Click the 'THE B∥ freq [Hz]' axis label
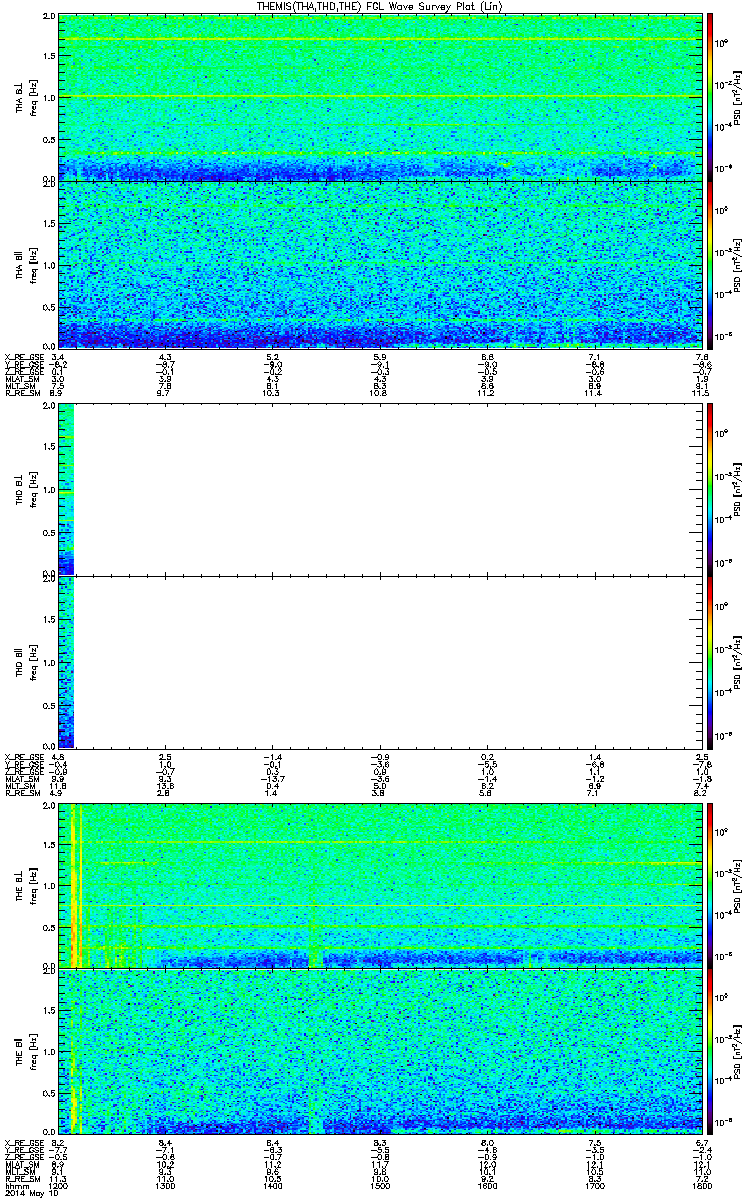Viewport: 750px width, 1200px height. [x=27, y=1050]
